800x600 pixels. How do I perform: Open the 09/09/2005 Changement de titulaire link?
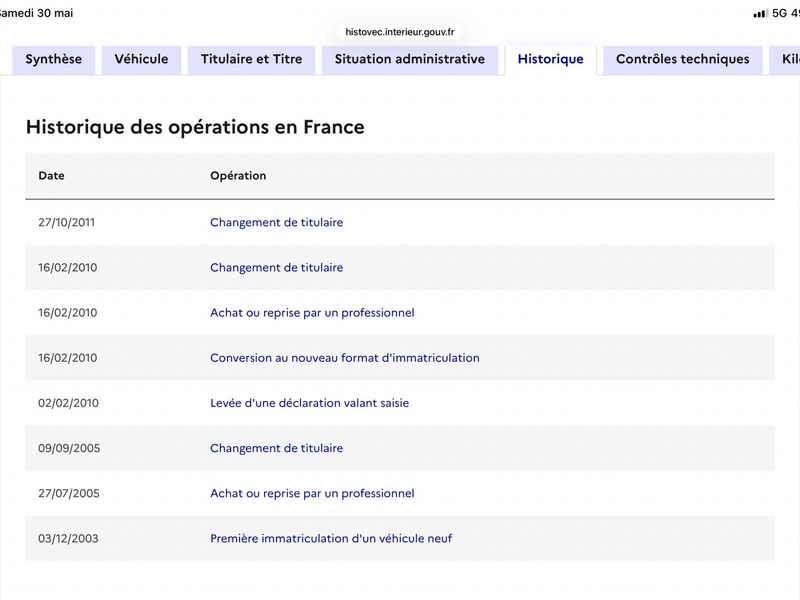277,448
